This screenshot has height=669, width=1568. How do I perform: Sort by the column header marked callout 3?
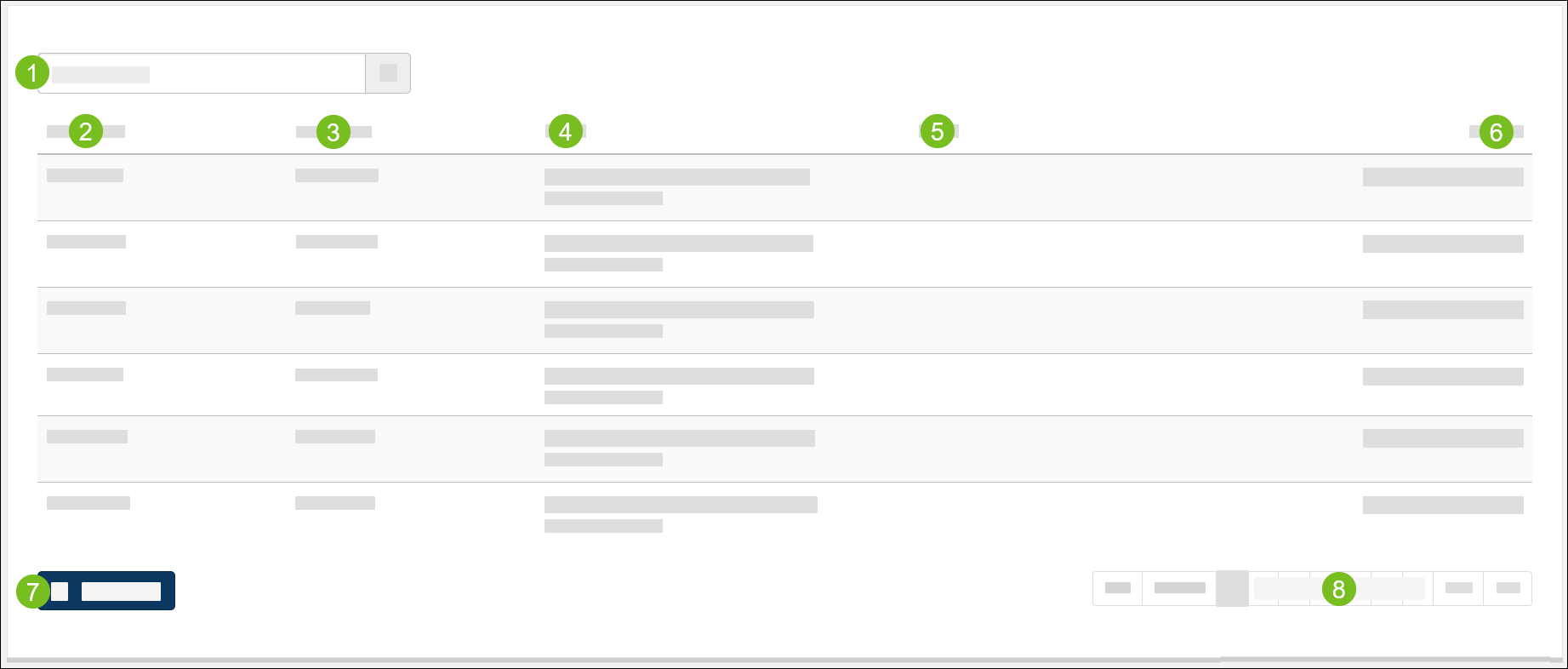(334, 132)
